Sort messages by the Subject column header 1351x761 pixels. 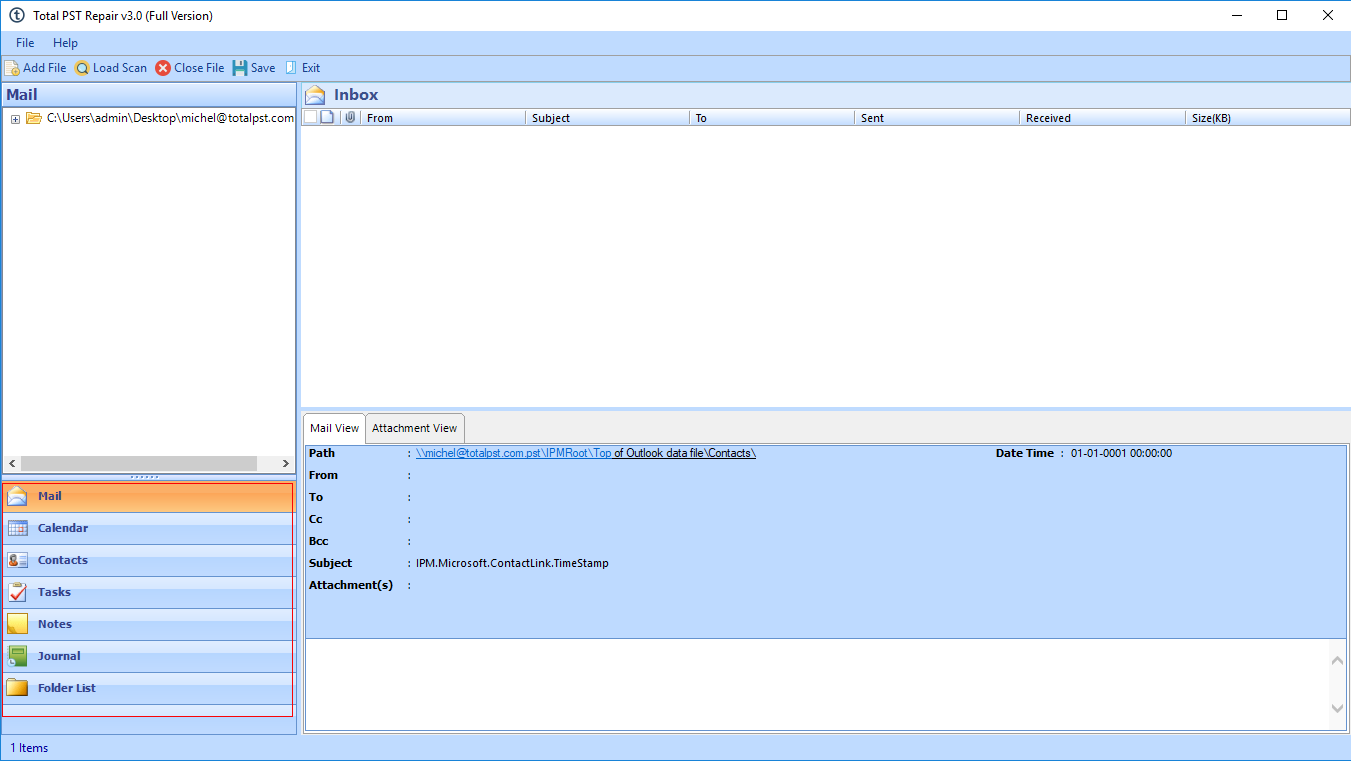551,118
